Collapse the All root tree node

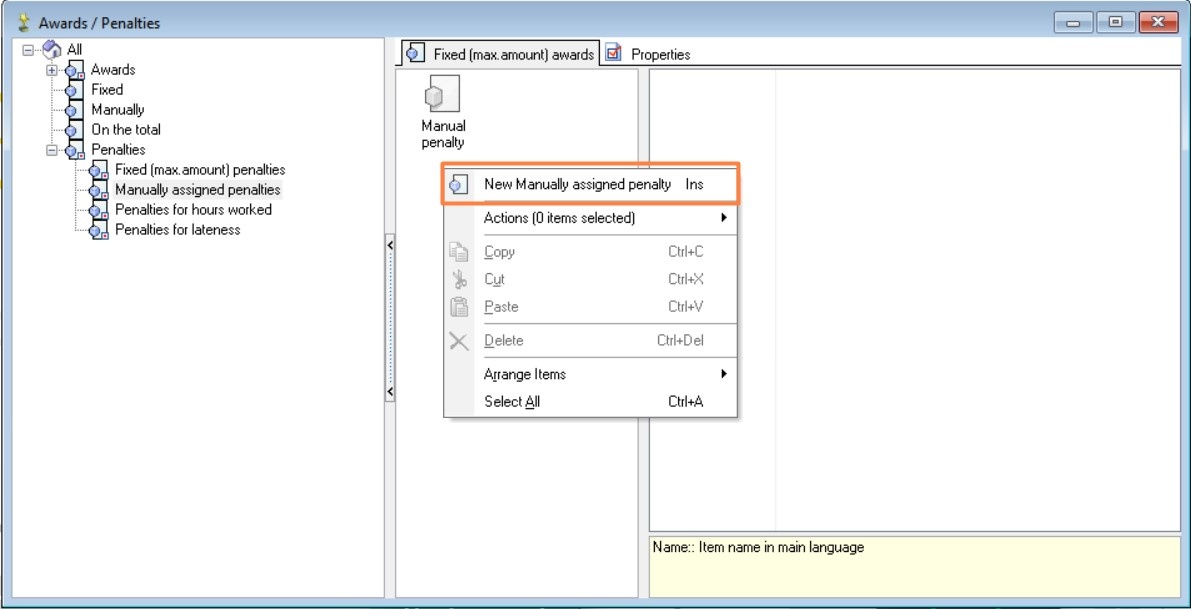(x=29, y=50)
